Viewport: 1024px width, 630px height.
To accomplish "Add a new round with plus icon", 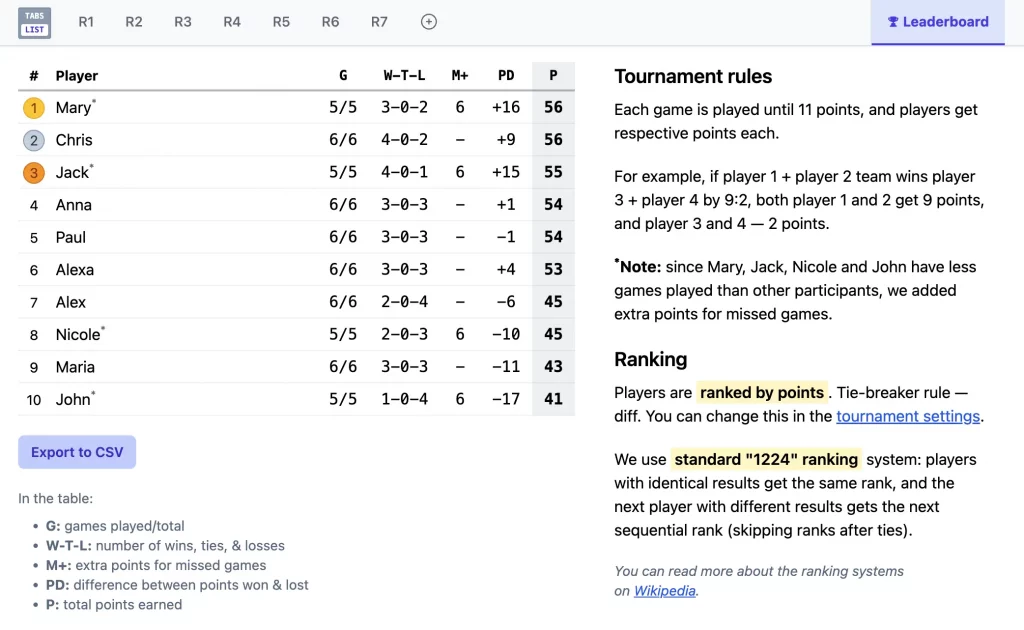I will click(429, 22).
